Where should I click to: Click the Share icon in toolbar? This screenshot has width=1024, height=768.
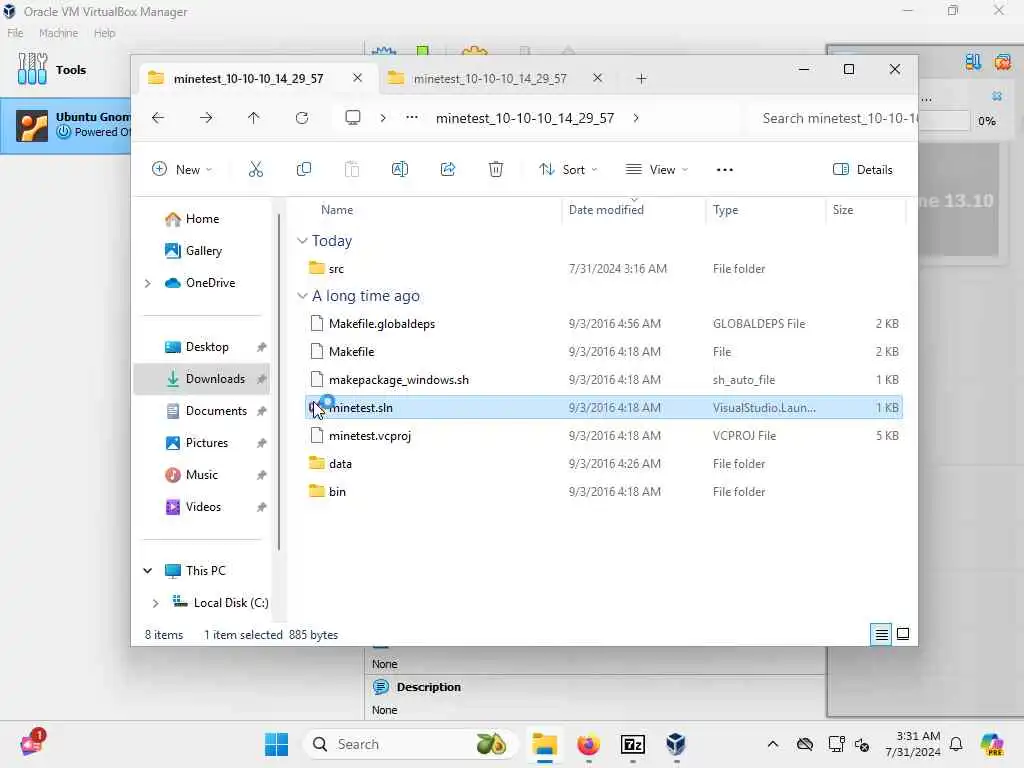[448, 170]
